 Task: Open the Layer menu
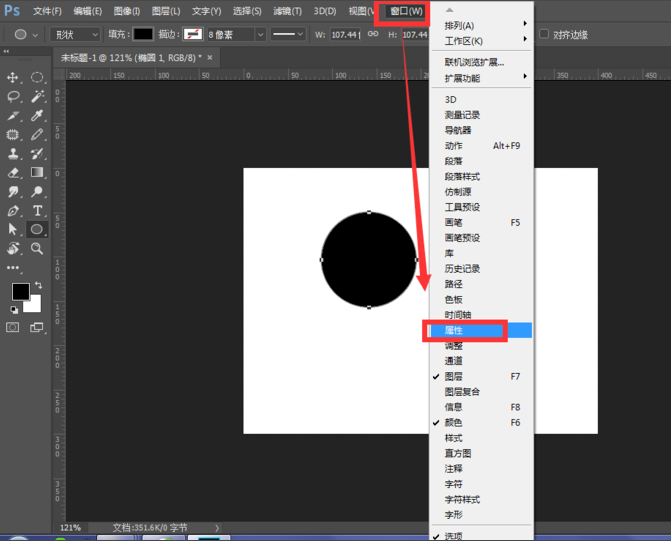(x=166, y=11)
